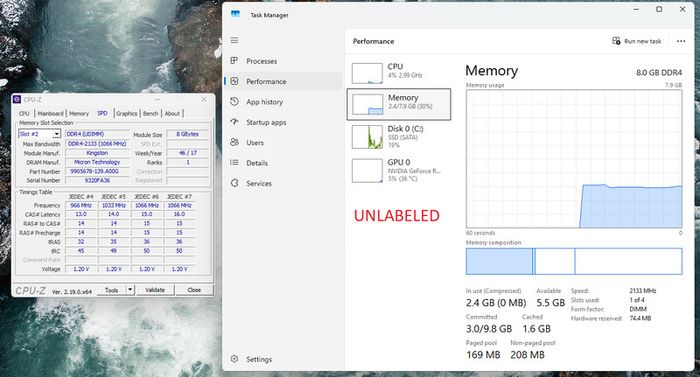Image resolution: width=700 pixels, height=377 pixels.
Task: Open the Processes page
Action: [262, 61]
